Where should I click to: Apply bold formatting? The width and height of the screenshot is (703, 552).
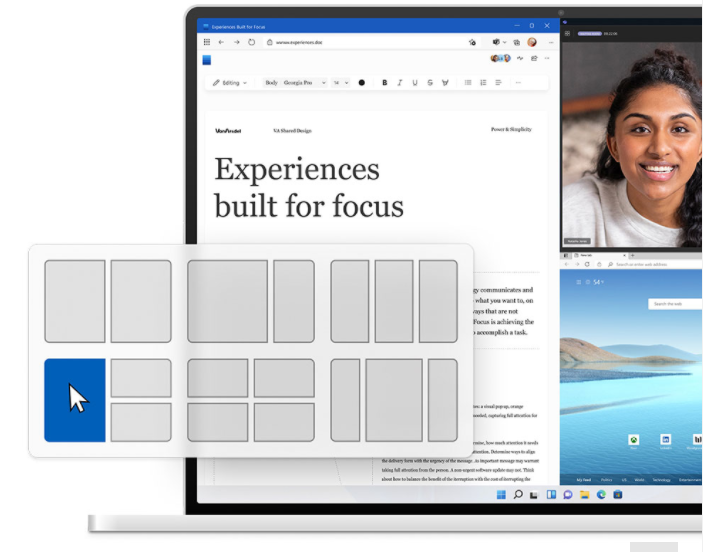click(384, 83)
